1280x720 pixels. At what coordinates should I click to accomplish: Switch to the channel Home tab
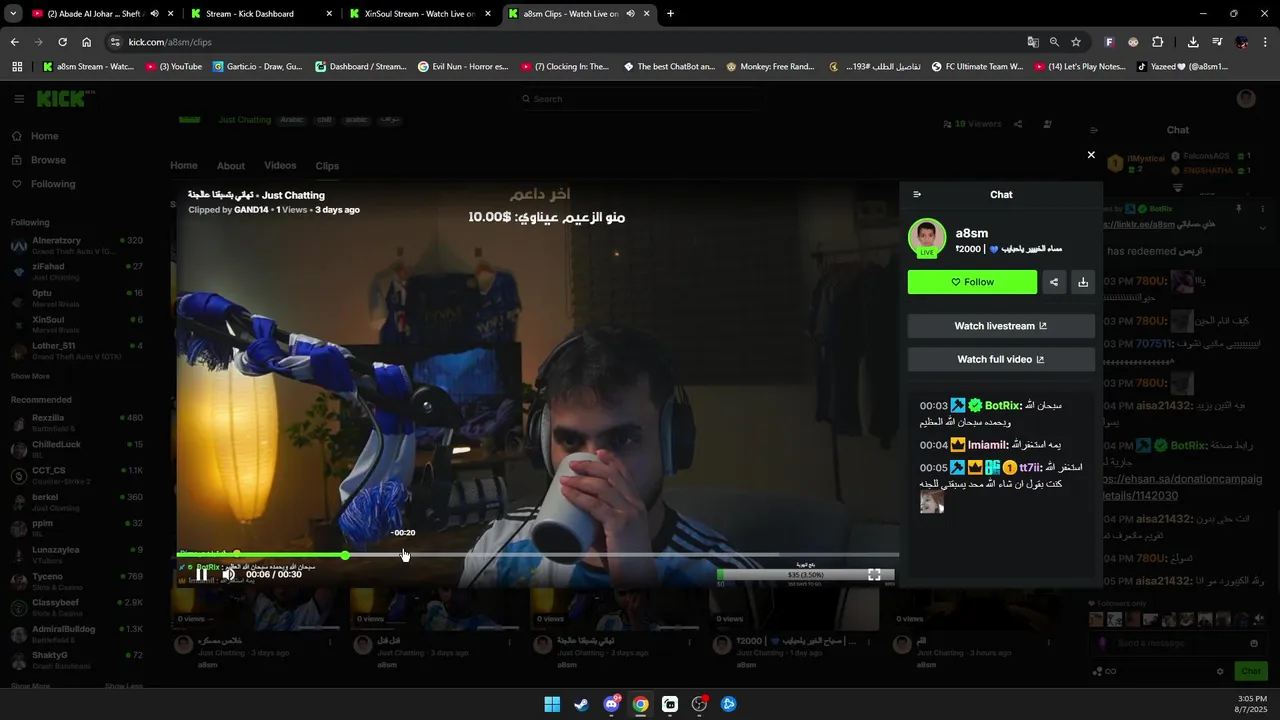click(183, 166)
